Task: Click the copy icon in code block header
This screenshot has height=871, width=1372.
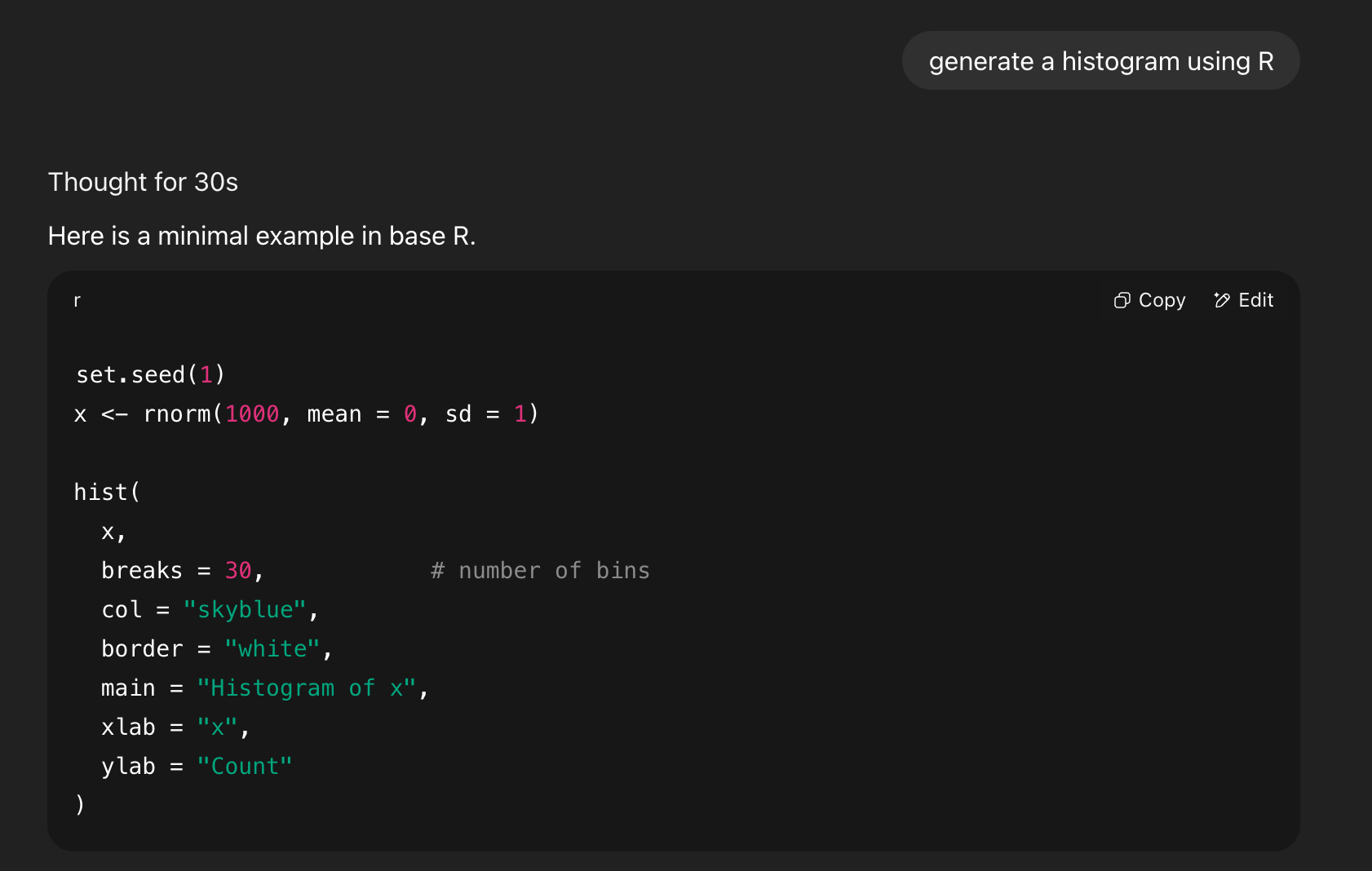Action: pyautogui.click(x=1122, y=301)
